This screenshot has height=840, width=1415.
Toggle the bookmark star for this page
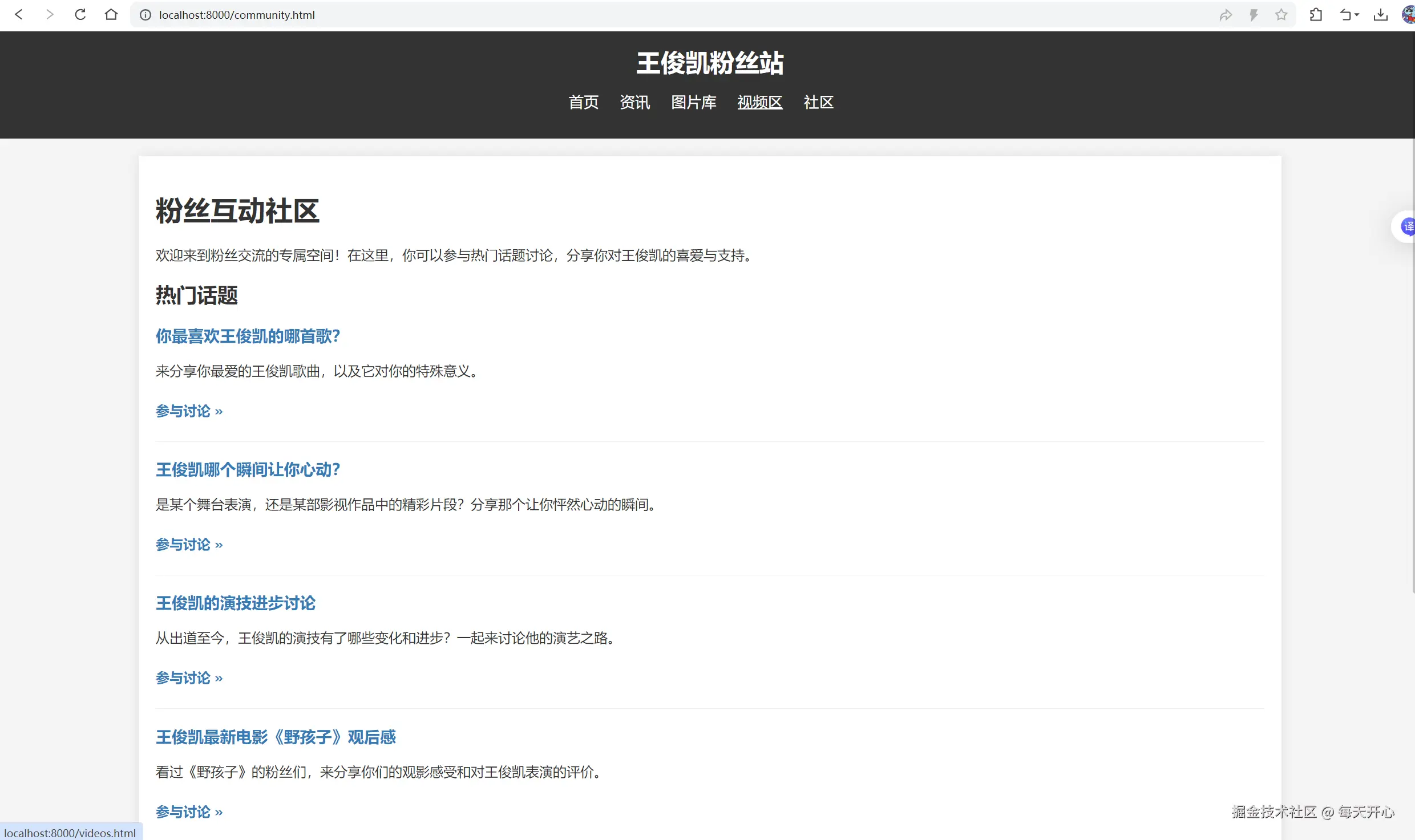(1281, 15)
